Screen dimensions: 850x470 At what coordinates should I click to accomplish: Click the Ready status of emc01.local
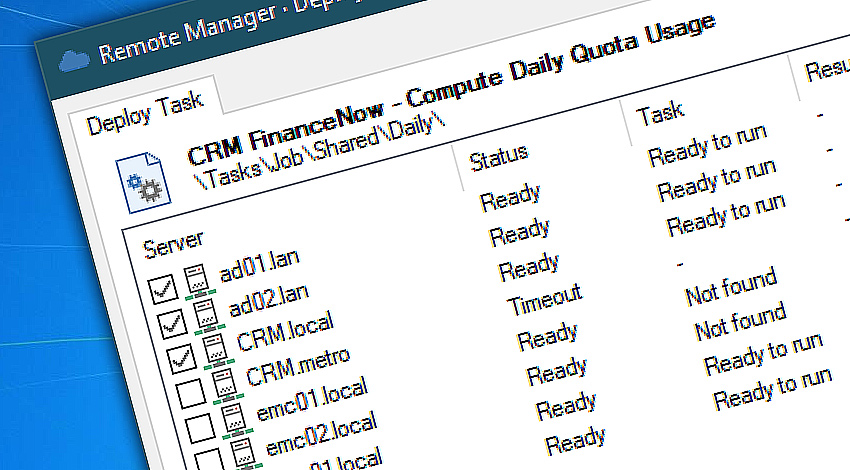[548, 336]
